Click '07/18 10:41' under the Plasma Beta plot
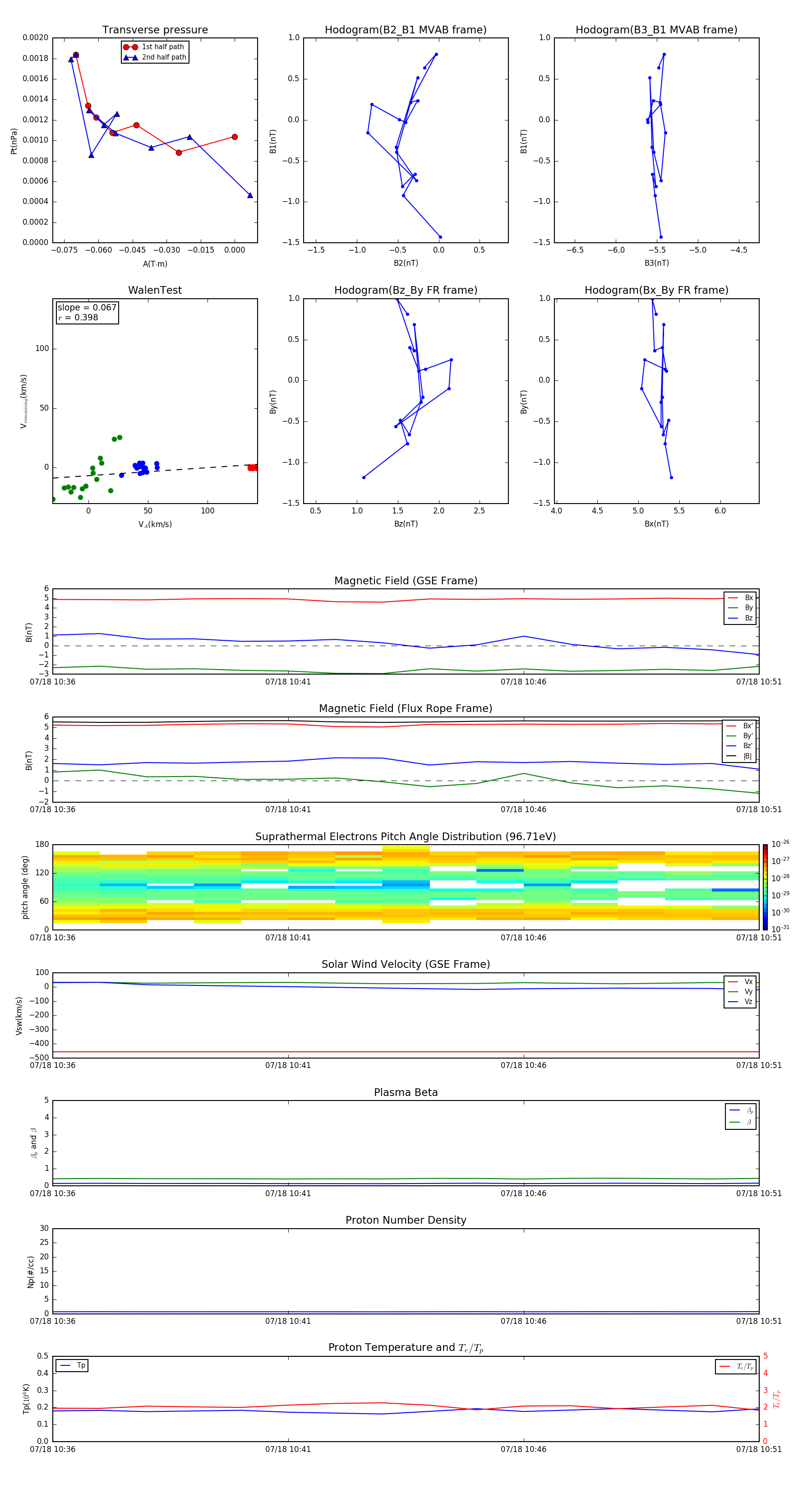The width and height of the screenshot is (812, 1489). tap(288, 1193)
